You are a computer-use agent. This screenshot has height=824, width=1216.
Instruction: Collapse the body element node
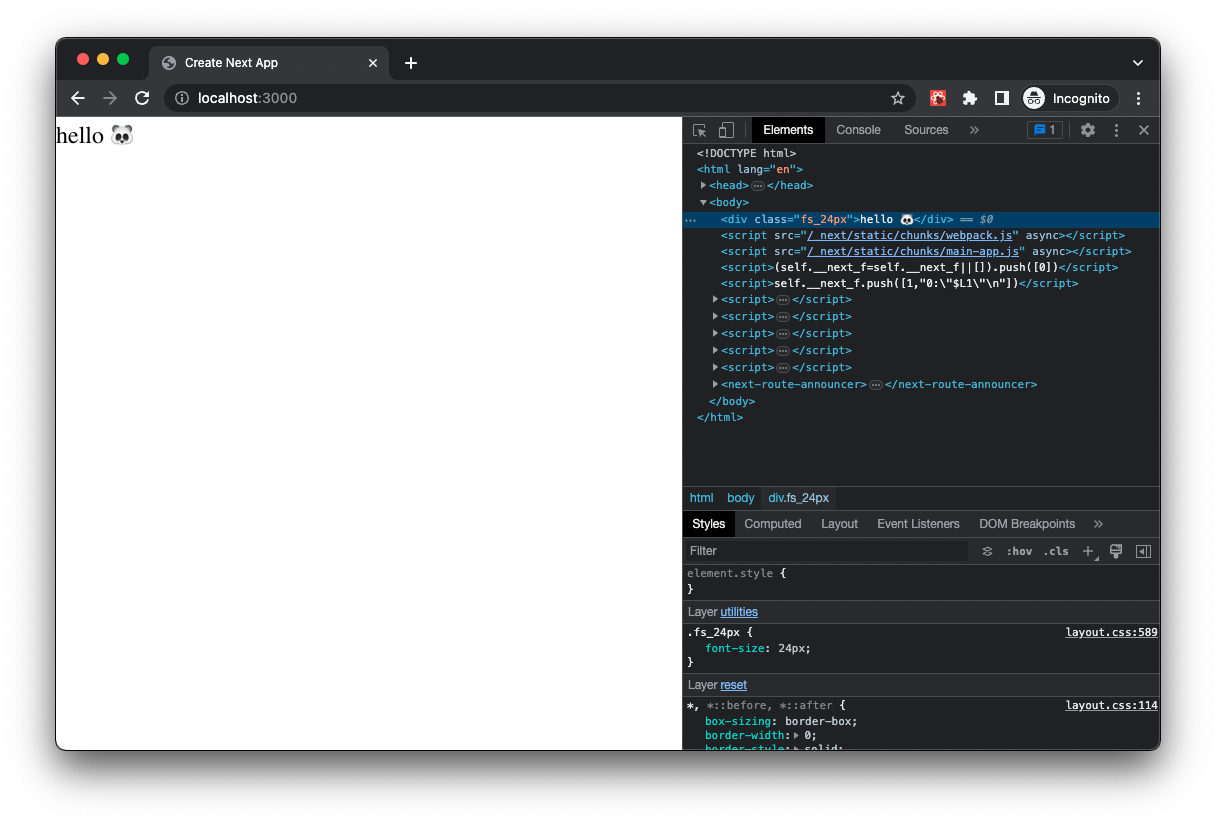point(704,202)
